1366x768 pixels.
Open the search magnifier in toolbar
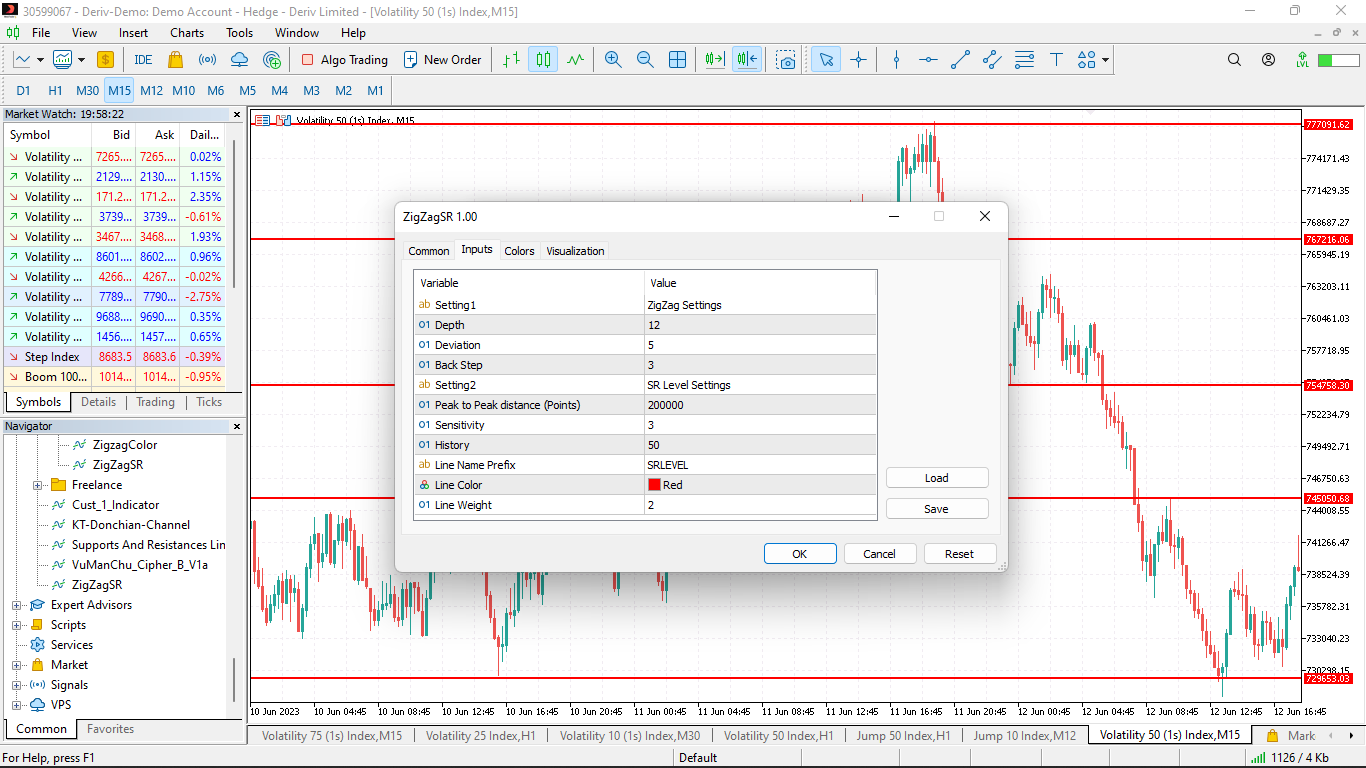click(1235, 60)
